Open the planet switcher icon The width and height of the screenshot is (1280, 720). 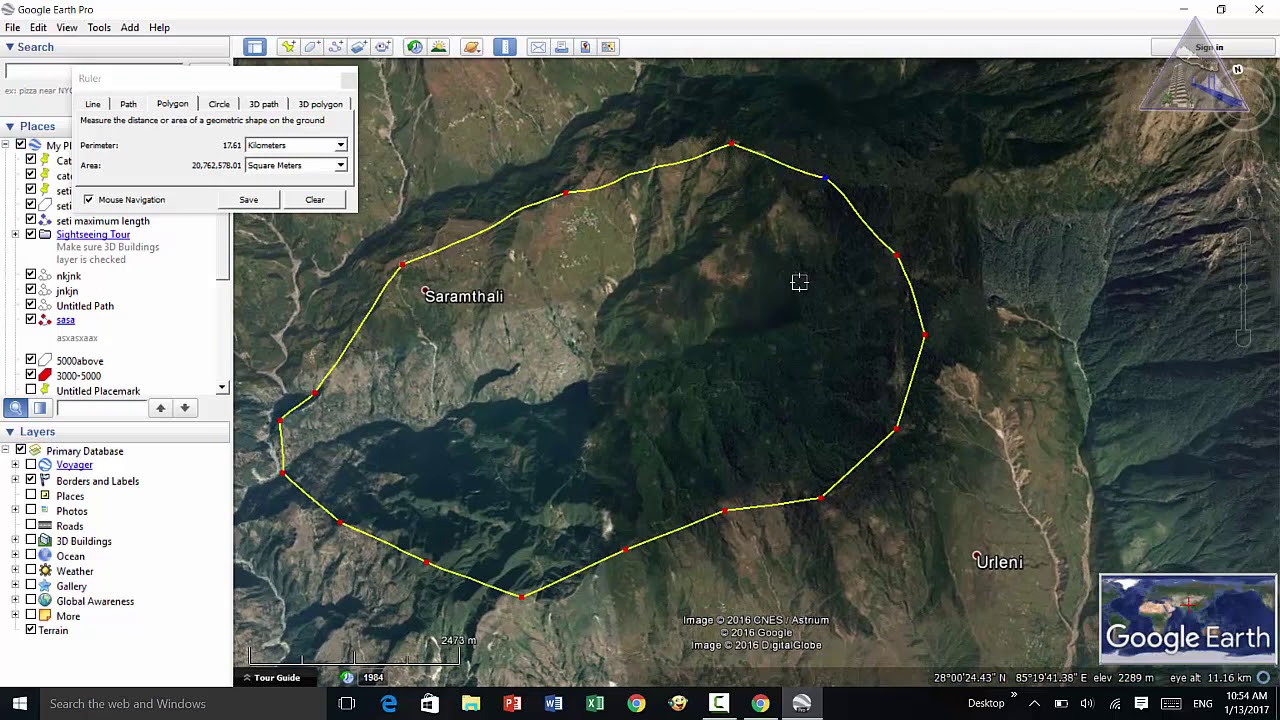472,47
